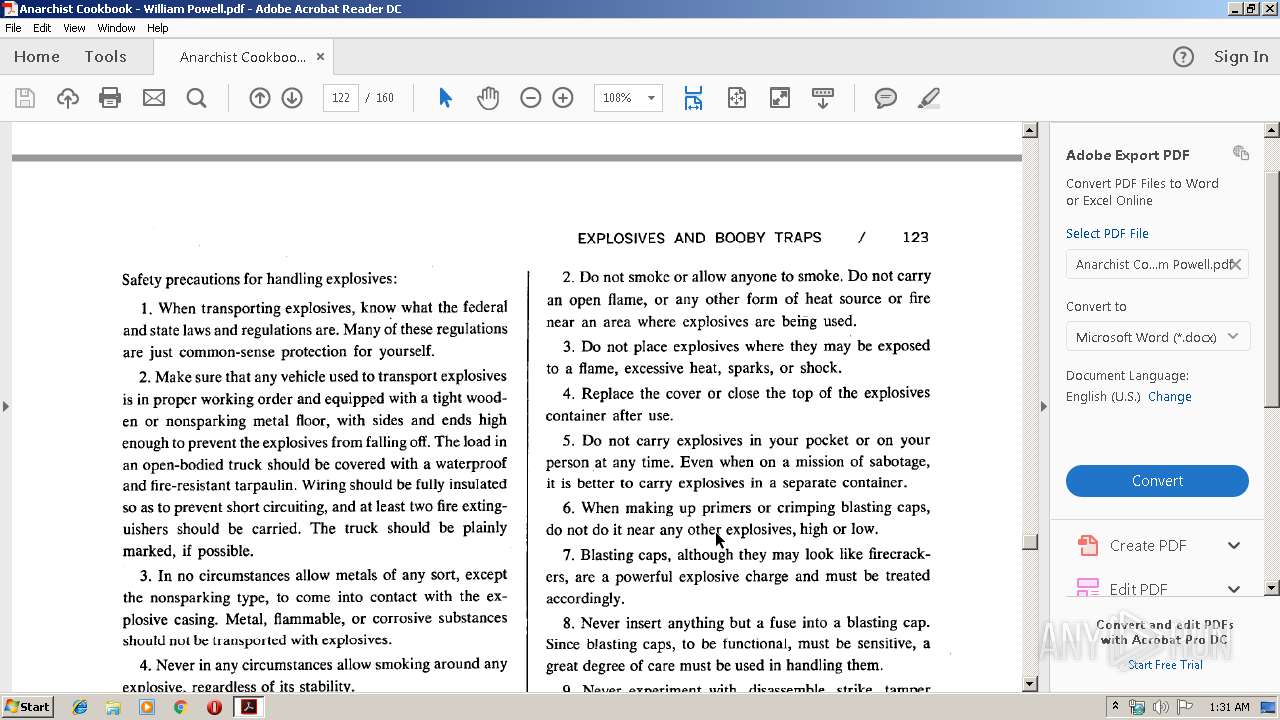
Task: Upload file to cloud icon
Action: [x=68, y=98]
